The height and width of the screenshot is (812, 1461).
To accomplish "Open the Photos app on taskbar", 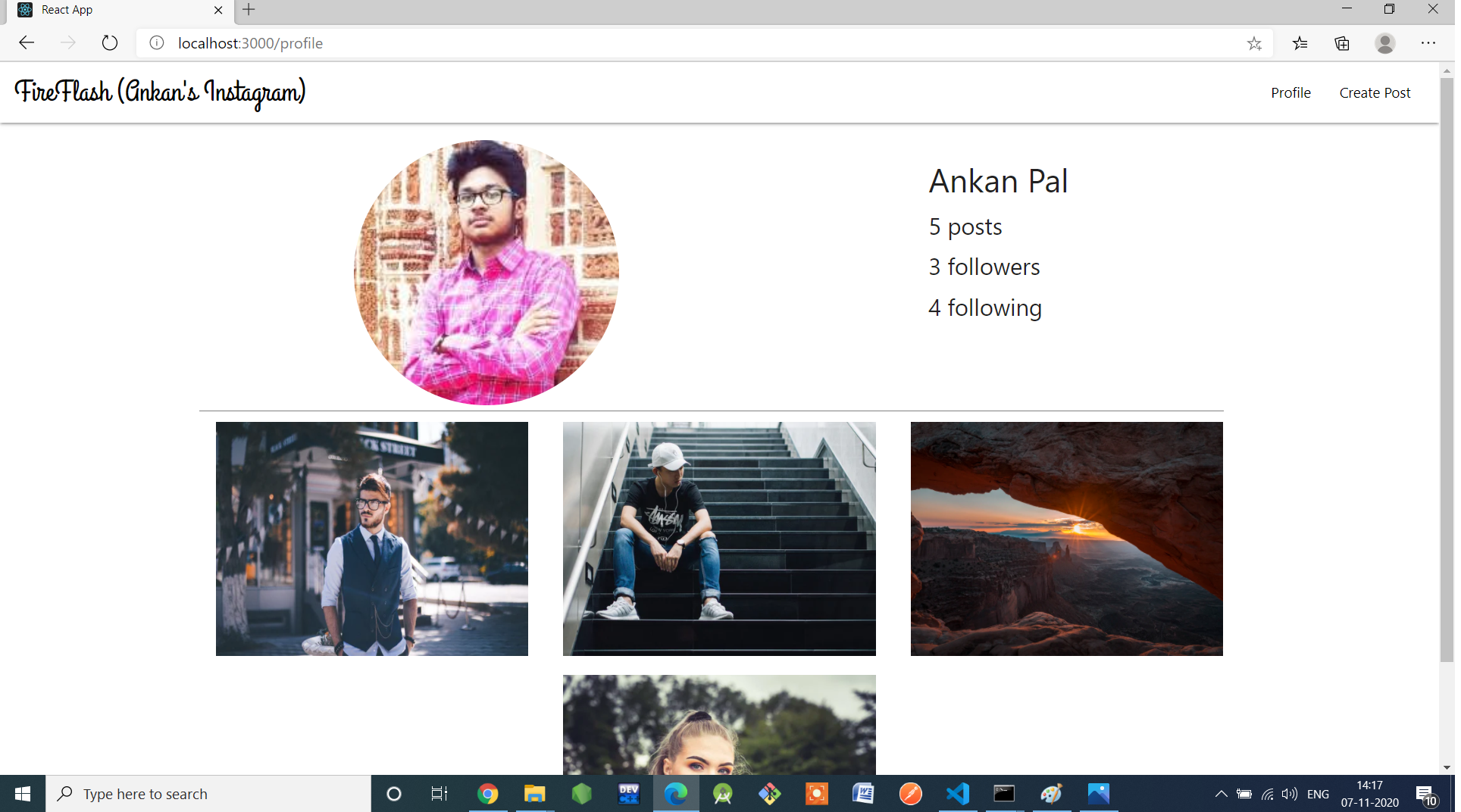I will click(x=1099, y=794).
